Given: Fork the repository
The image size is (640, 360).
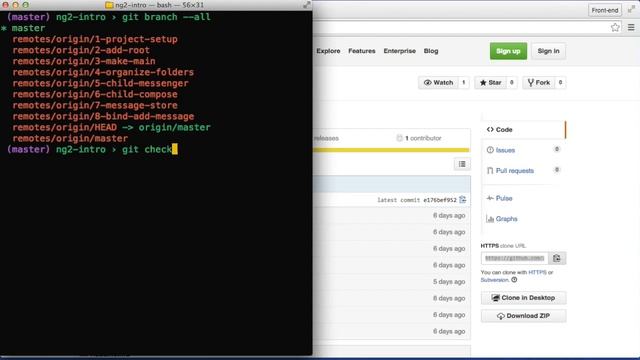Looking at the screenshot, I should pyautogui.click(x=539, y=82).
